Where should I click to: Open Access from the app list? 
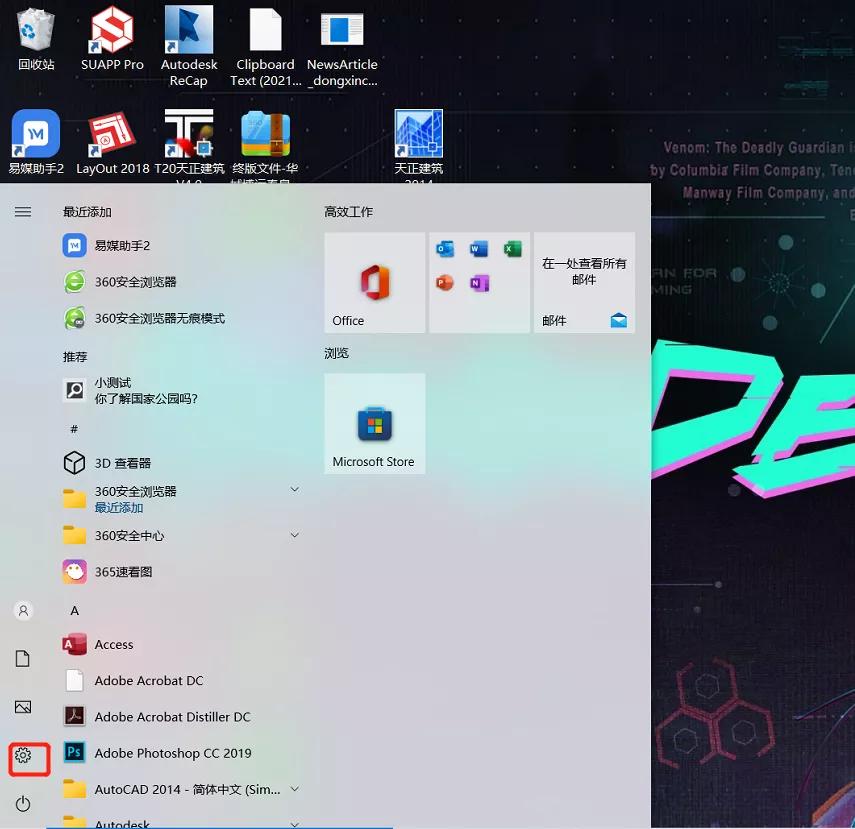[114, 644]
